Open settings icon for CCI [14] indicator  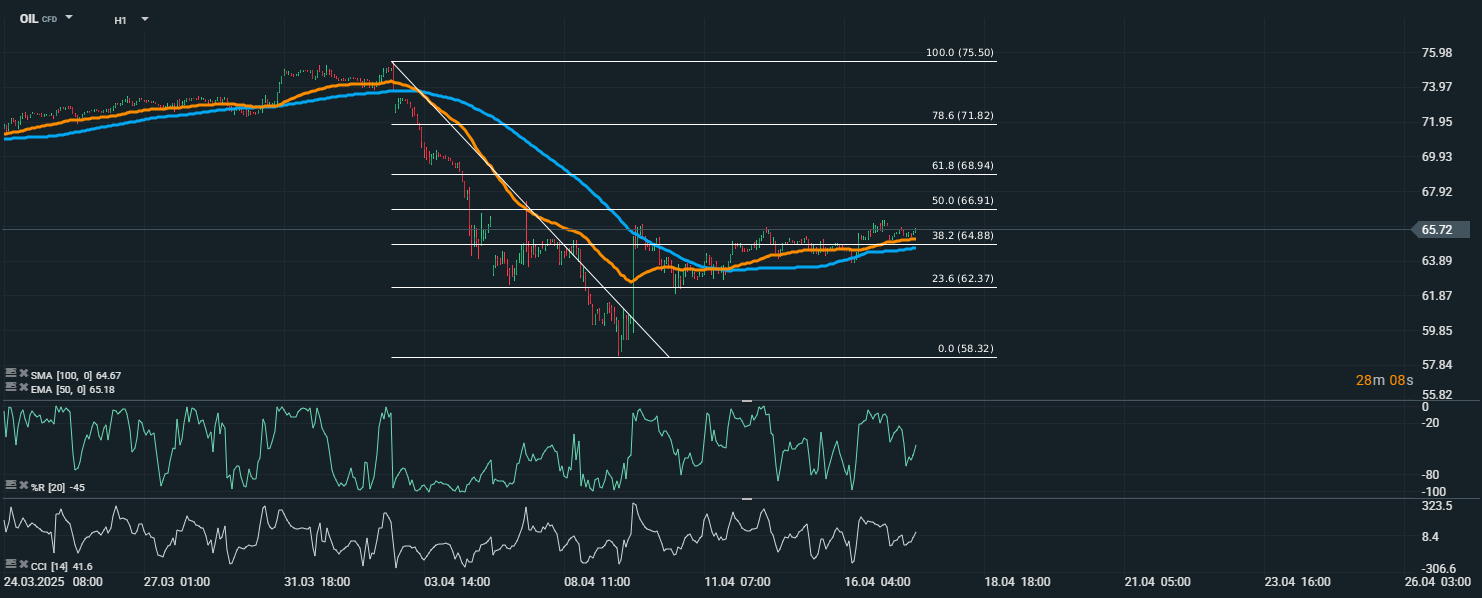click(10, 565)
